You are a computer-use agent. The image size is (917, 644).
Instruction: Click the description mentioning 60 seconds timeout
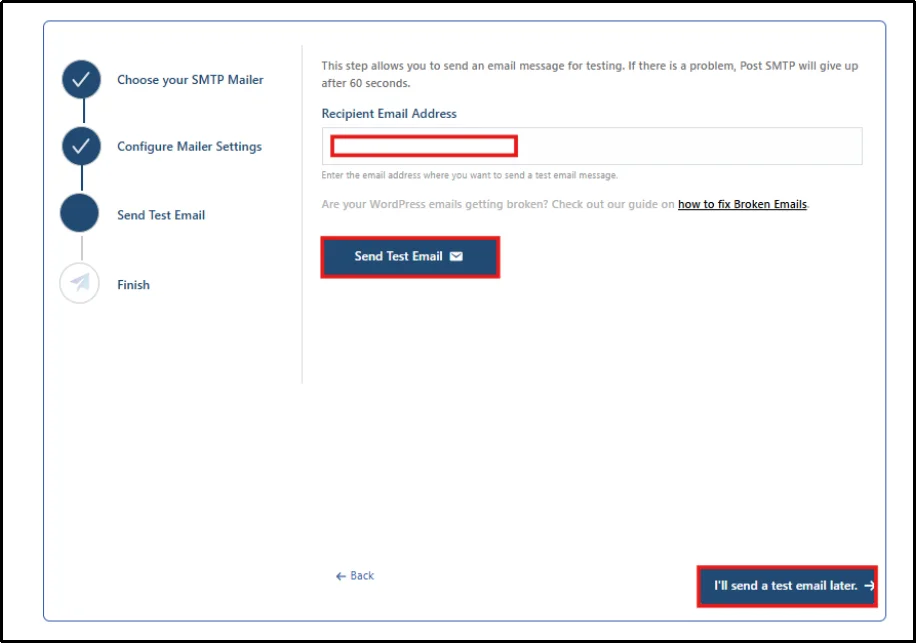[x=590, y=74]
